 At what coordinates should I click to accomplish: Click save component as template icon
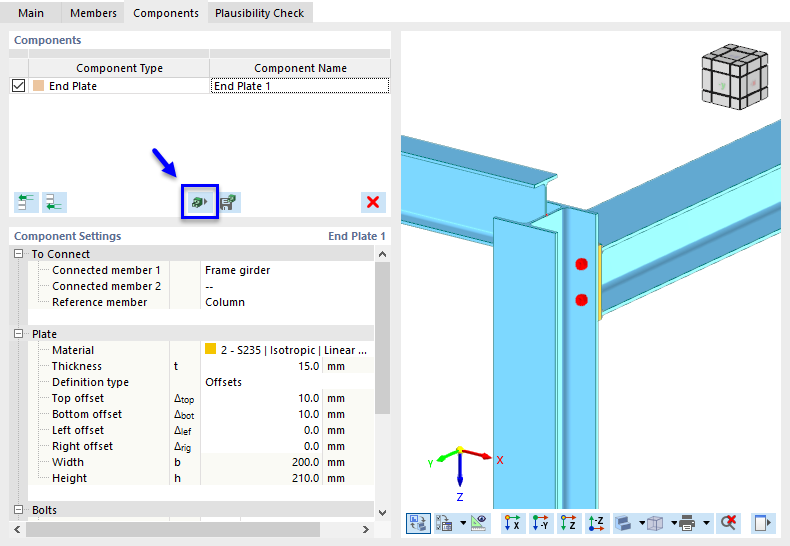click(x=229, y=202)
